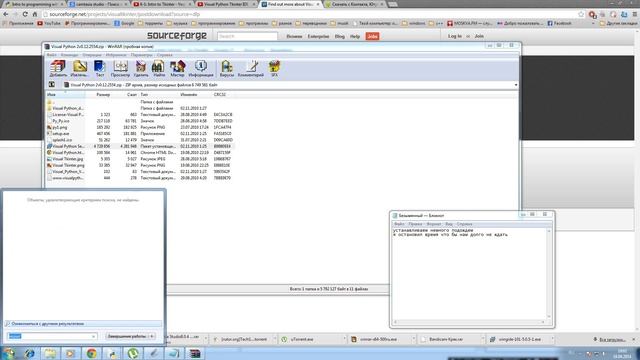
Task: Expand the WinRAR archive path dropdown arrow
Action: tap(516, 85)
